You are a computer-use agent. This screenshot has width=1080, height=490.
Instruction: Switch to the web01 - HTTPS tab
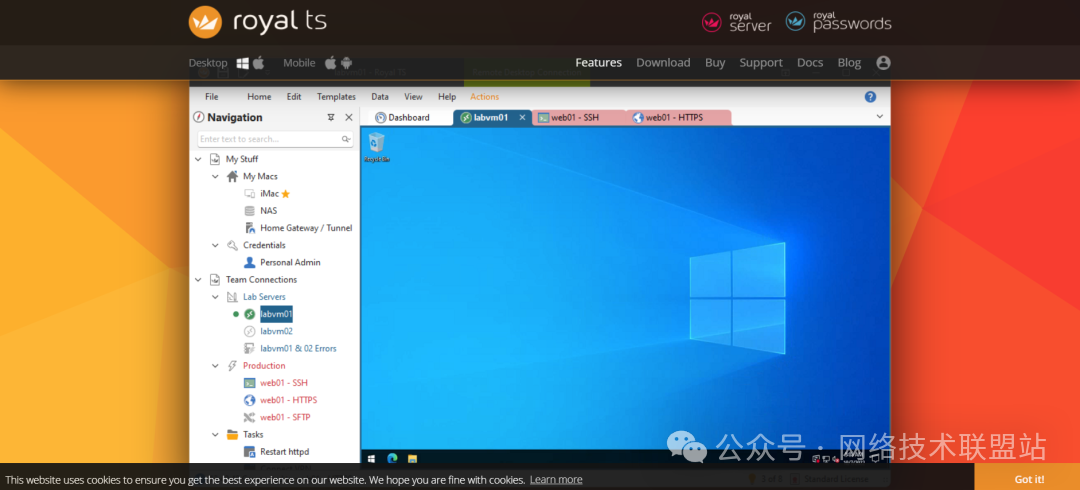[x=678, y=118]
